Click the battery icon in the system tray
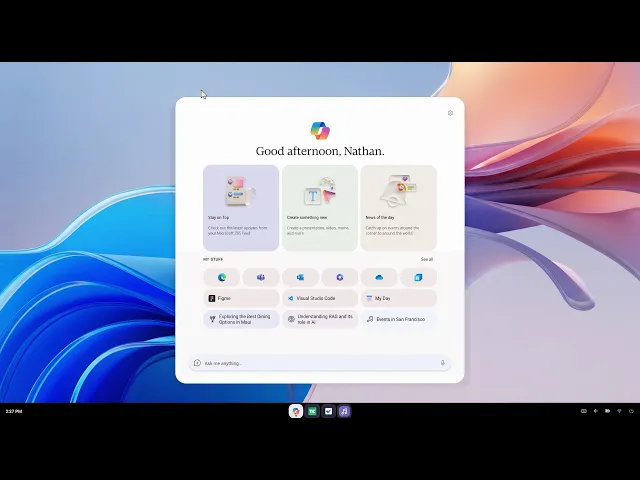Viewport: 640px width, 480px height. point(607,411)
